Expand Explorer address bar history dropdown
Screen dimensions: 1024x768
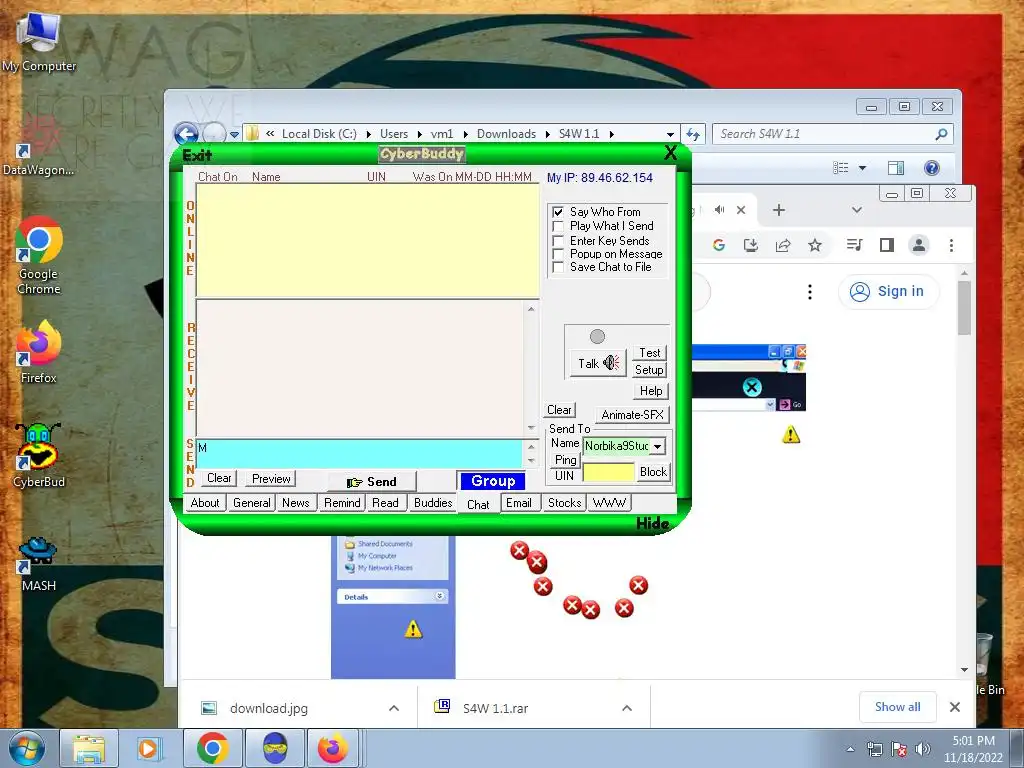click(670, 134)
